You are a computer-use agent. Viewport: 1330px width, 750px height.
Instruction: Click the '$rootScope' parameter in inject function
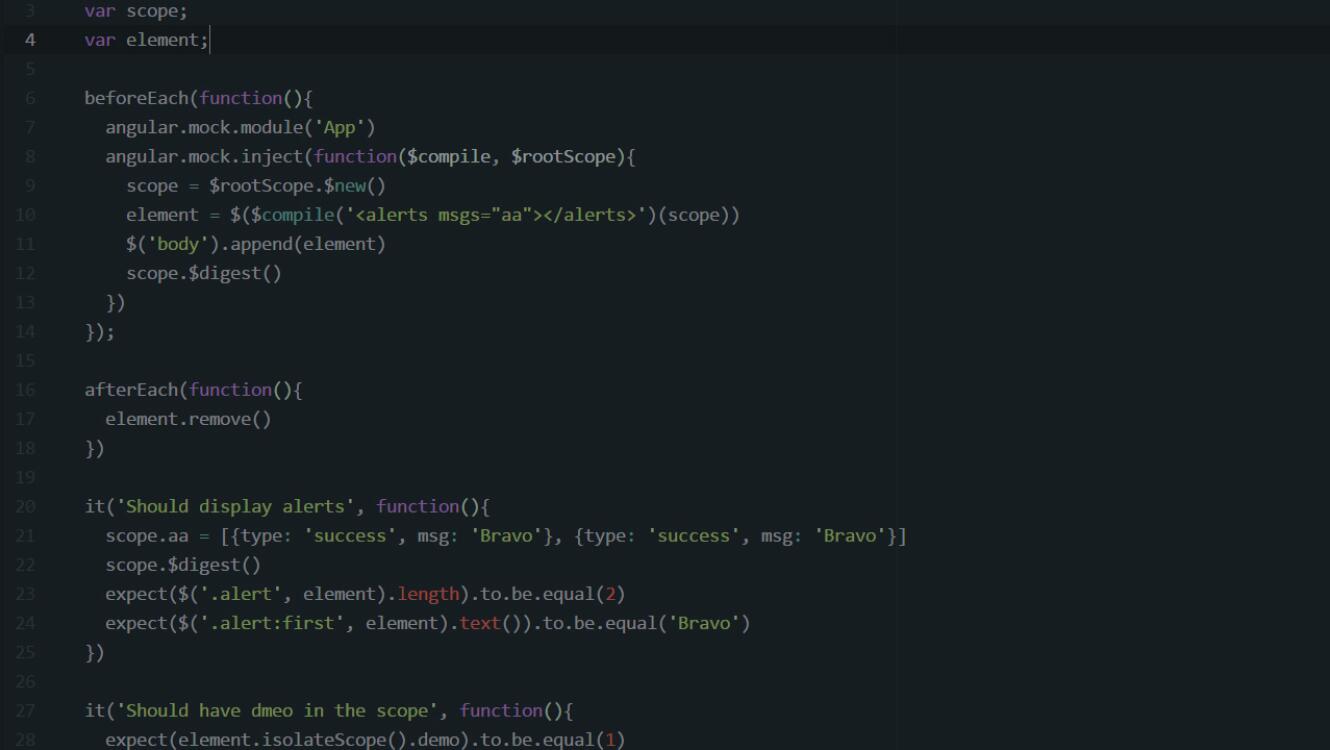(563, 157)
